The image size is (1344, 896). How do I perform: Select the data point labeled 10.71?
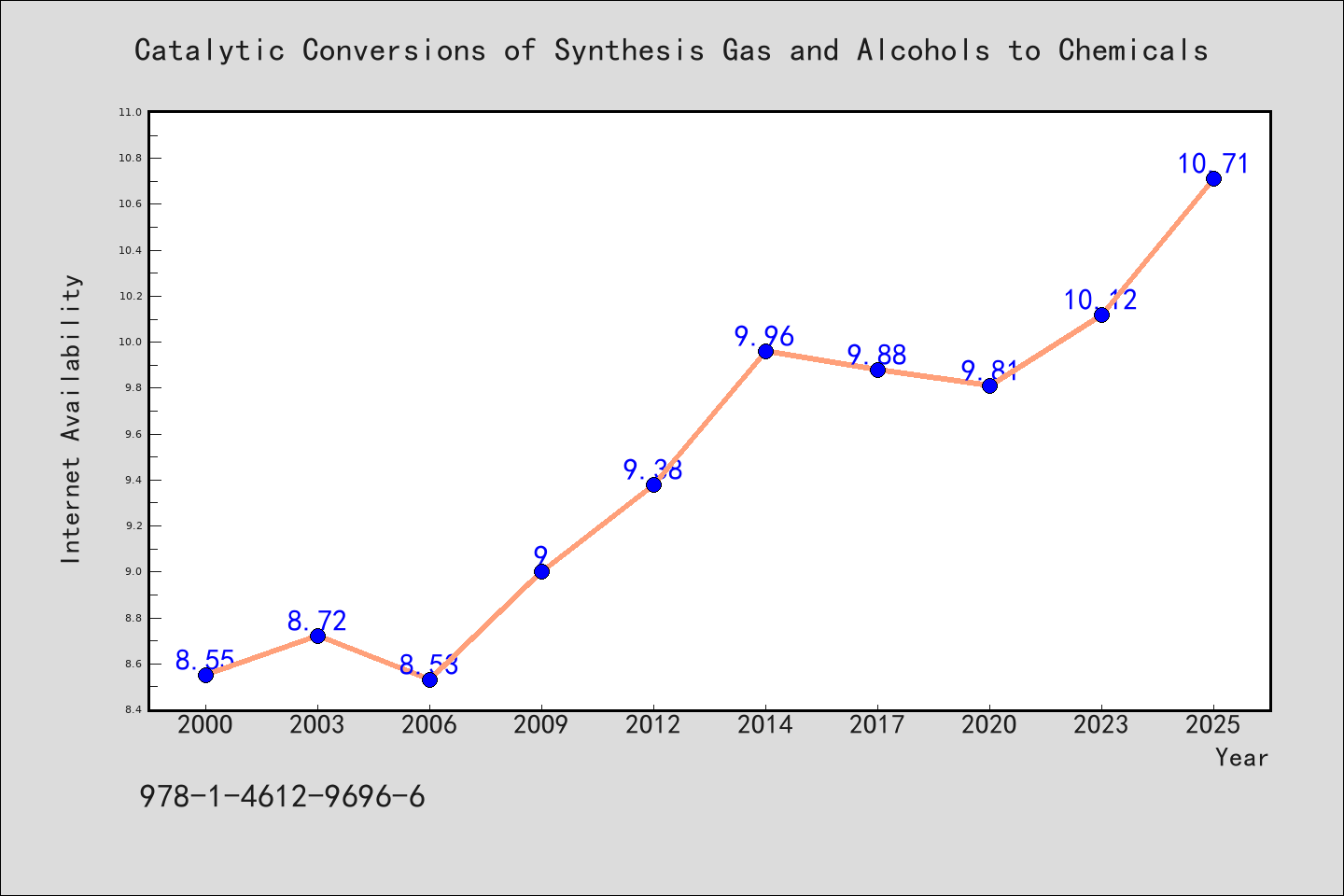click(x=1213, y=178)
